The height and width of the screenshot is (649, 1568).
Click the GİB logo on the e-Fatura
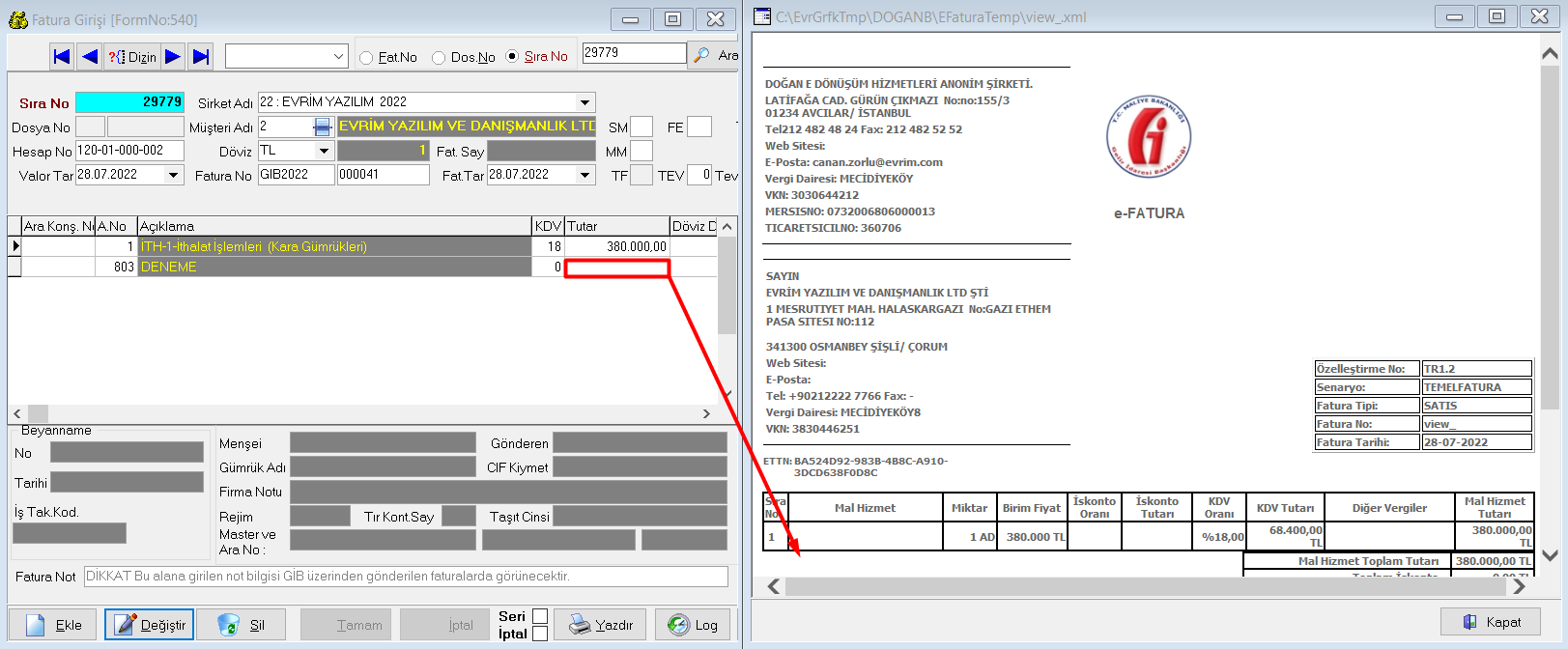pos(1149,137)
